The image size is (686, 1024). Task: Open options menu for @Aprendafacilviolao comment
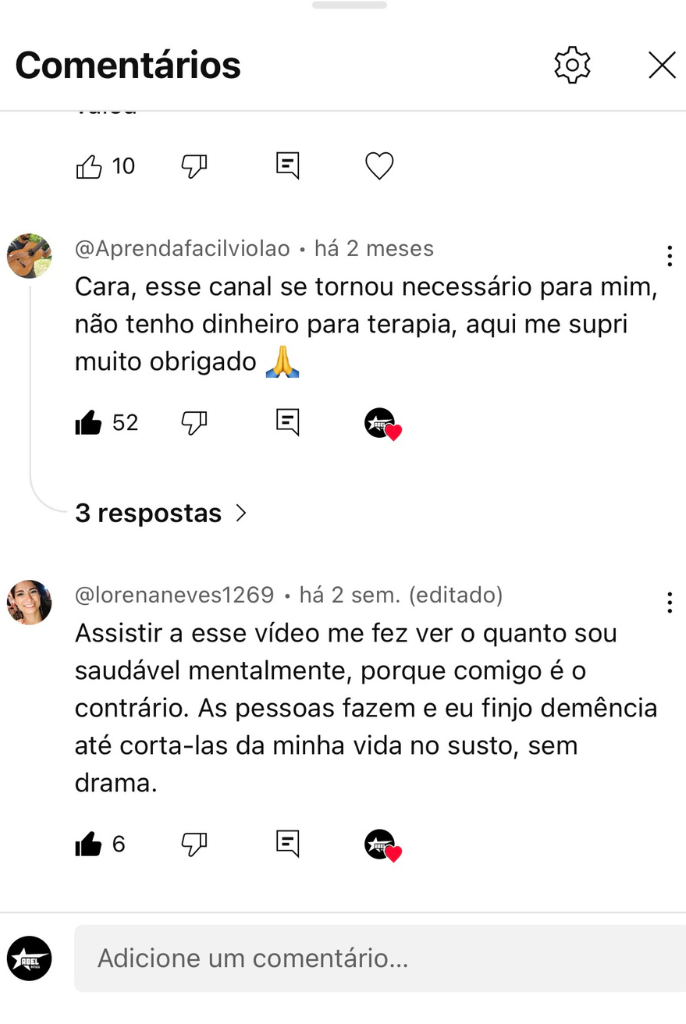click(669, 256)
